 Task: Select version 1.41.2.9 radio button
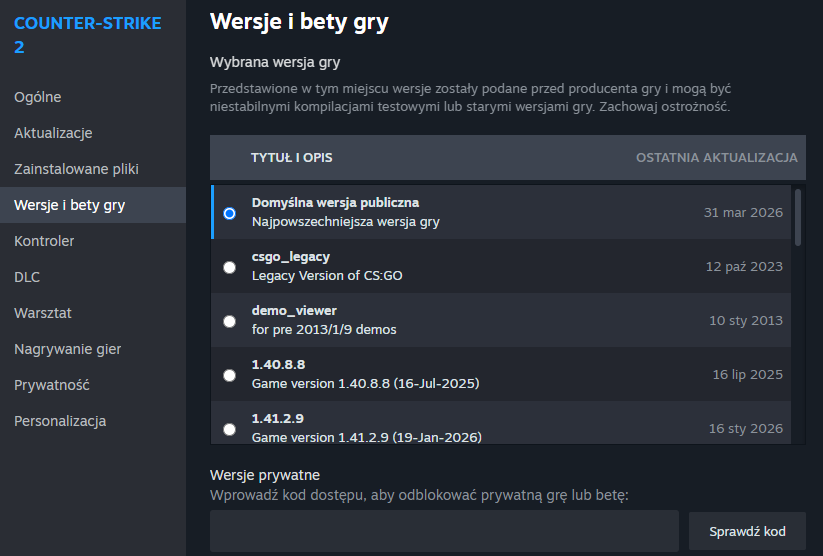[230, 429]
